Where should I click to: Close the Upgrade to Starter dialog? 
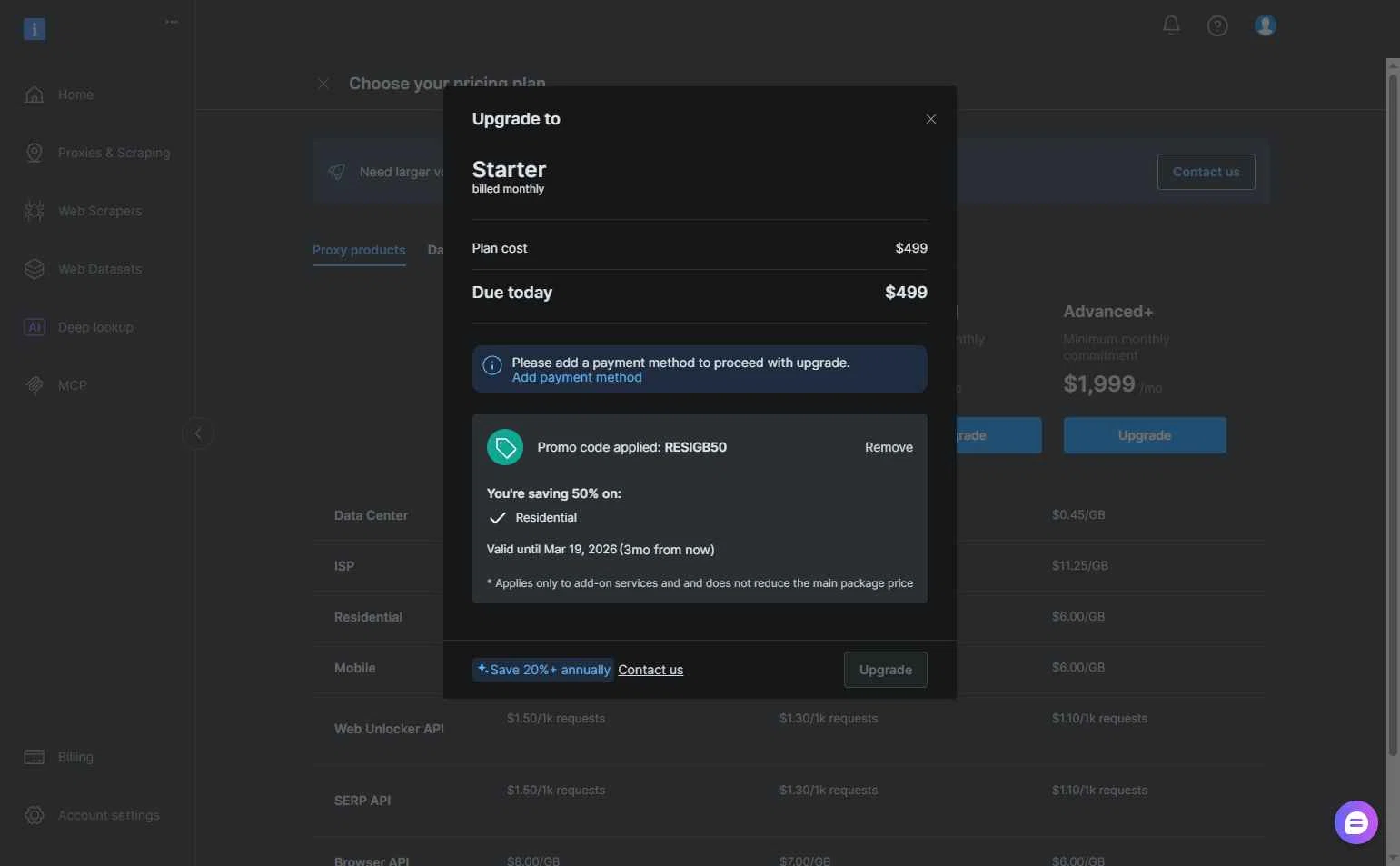coord(930,119)
